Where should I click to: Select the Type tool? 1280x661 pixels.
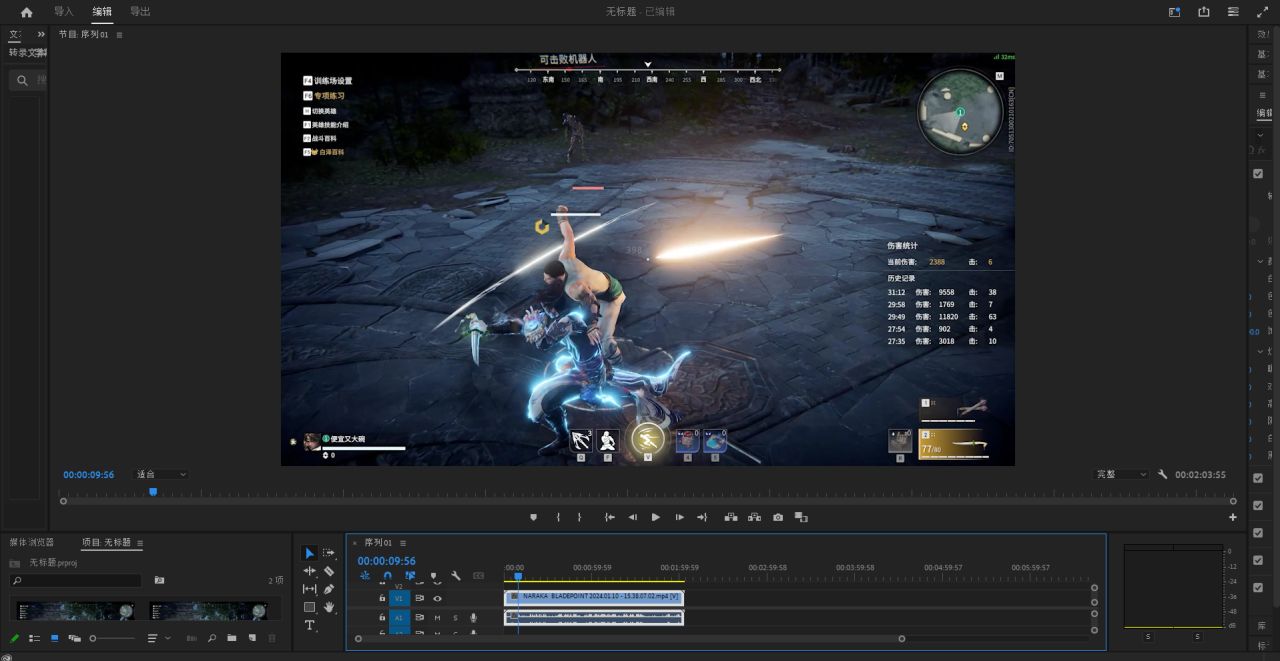pos(309,625)
